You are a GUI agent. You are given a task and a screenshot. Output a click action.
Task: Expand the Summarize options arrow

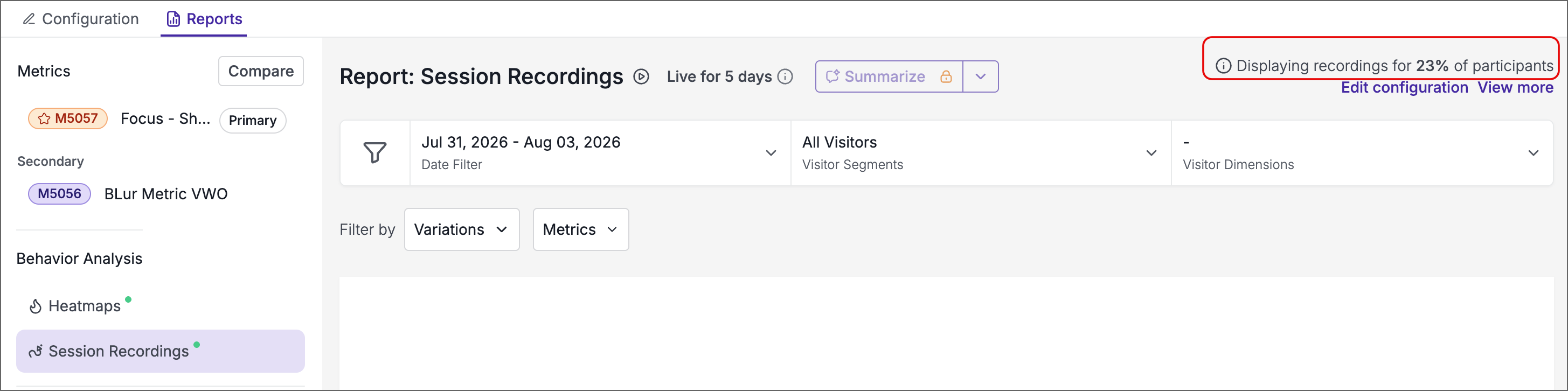tap(981, 76)
